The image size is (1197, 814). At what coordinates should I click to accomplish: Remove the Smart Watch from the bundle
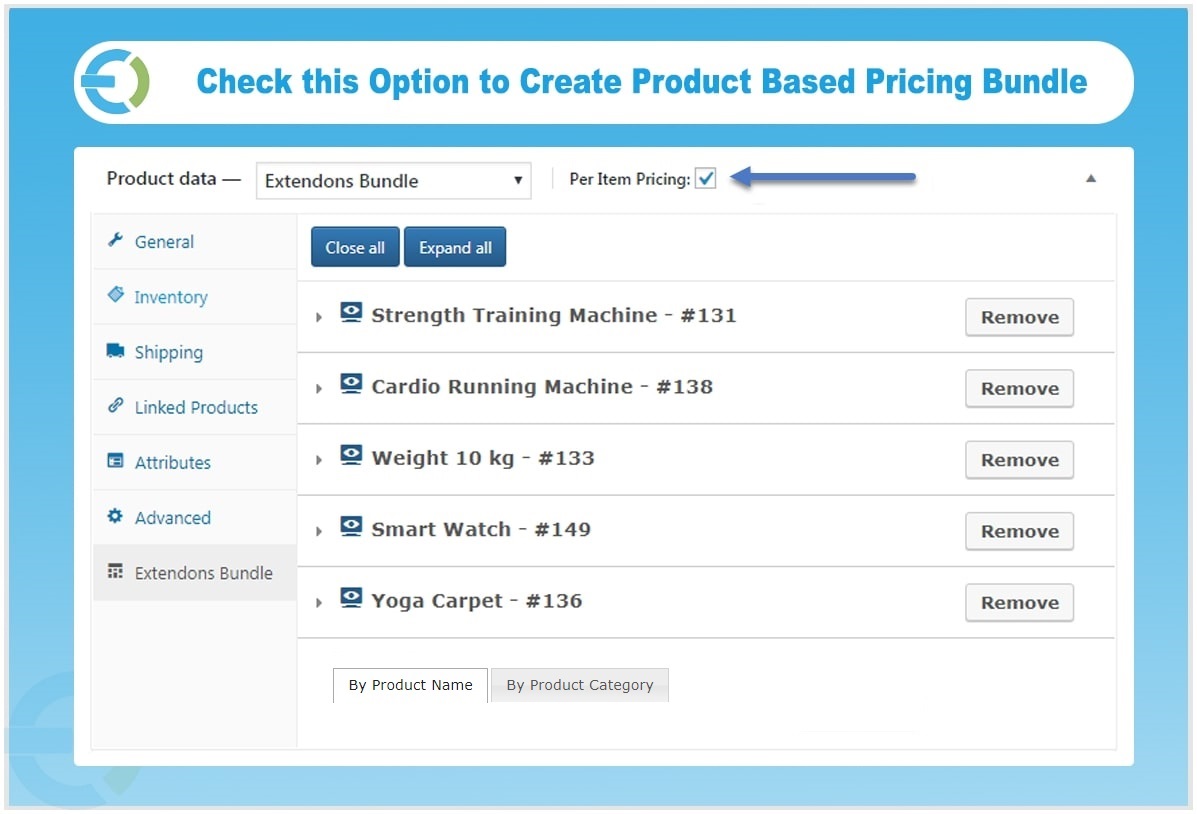click(1018, 531)
